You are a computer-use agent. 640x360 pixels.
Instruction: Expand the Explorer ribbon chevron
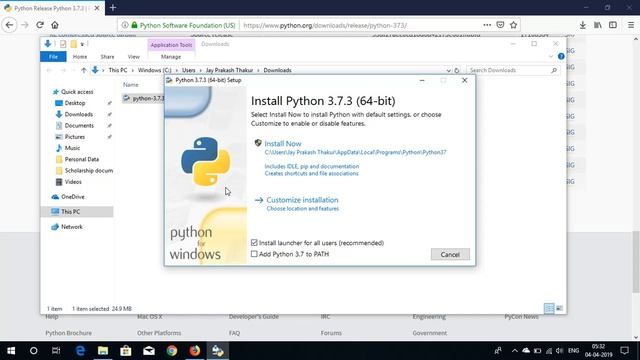click(x=551, y=56)
